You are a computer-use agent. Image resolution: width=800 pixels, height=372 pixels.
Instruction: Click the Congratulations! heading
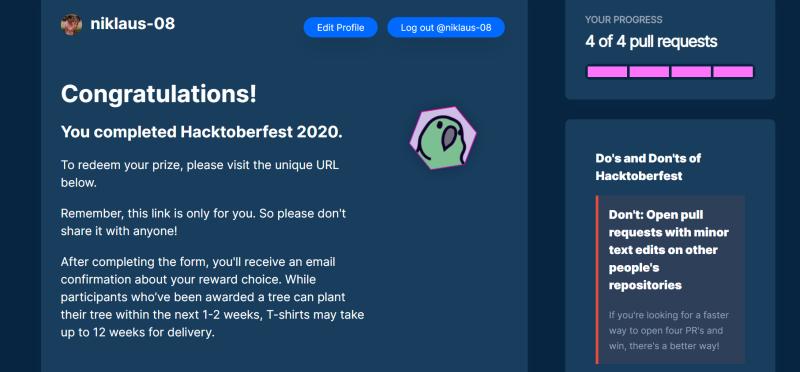(x=159, y=94)
